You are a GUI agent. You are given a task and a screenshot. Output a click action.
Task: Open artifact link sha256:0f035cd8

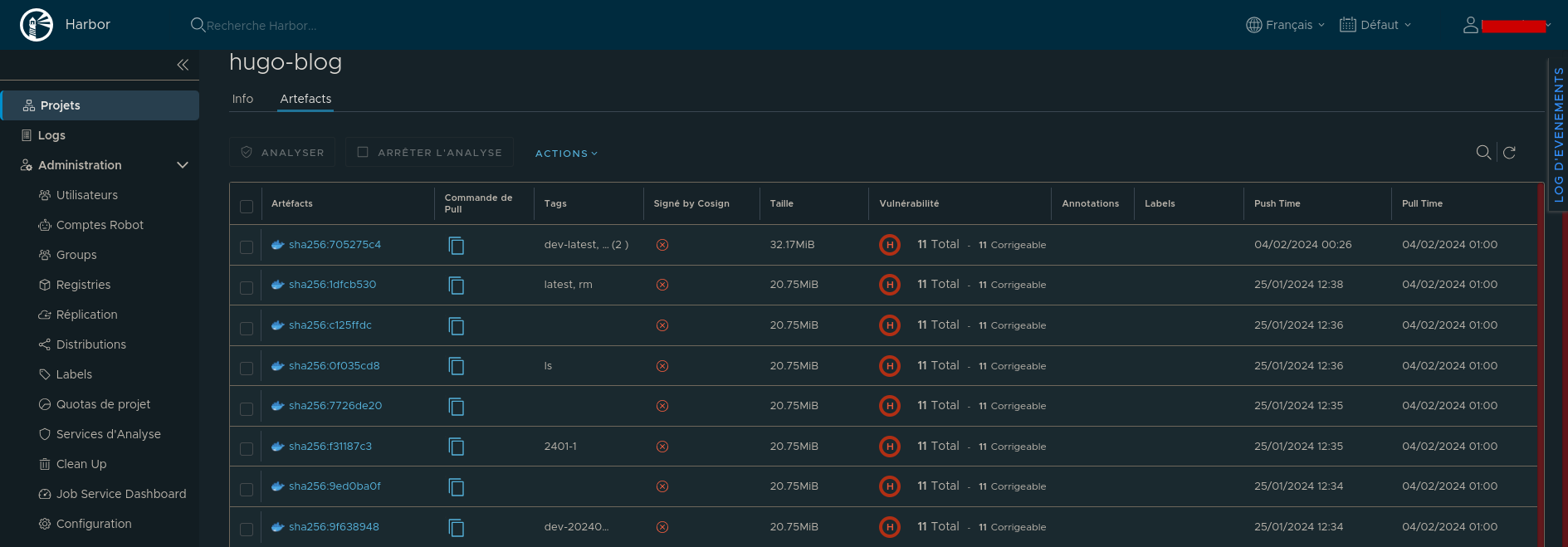(x=334, y=366)
